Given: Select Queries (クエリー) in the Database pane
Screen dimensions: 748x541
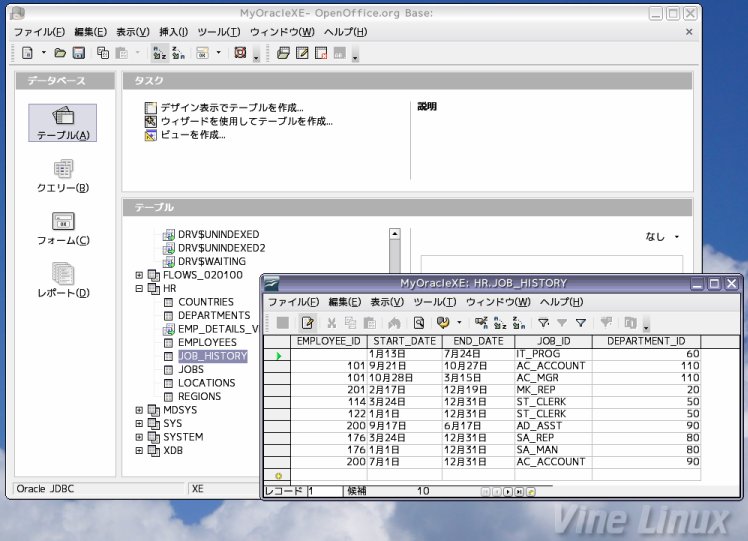Looking at the screenshot, I should click(x=63, y=176).
